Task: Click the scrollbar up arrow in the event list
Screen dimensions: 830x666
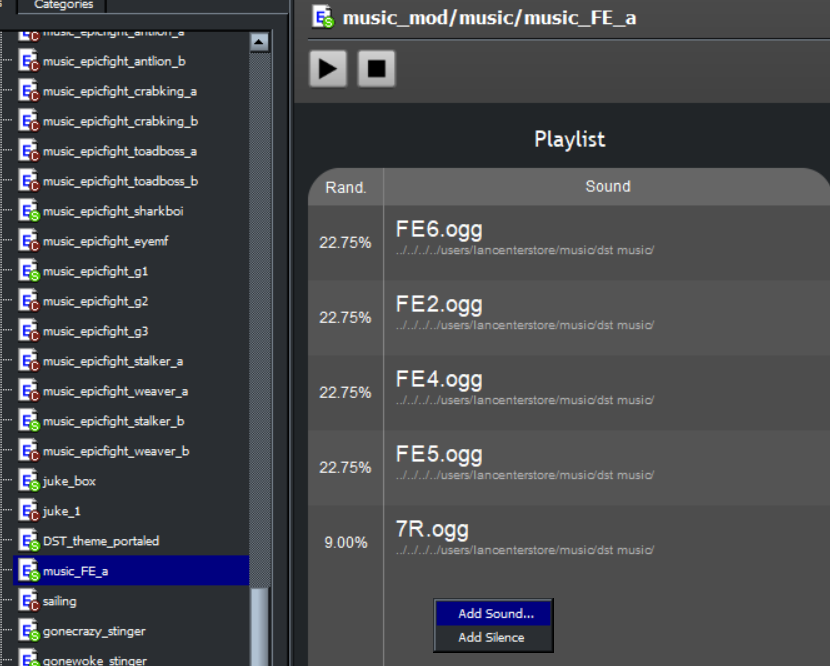Action: click(259, 40)
